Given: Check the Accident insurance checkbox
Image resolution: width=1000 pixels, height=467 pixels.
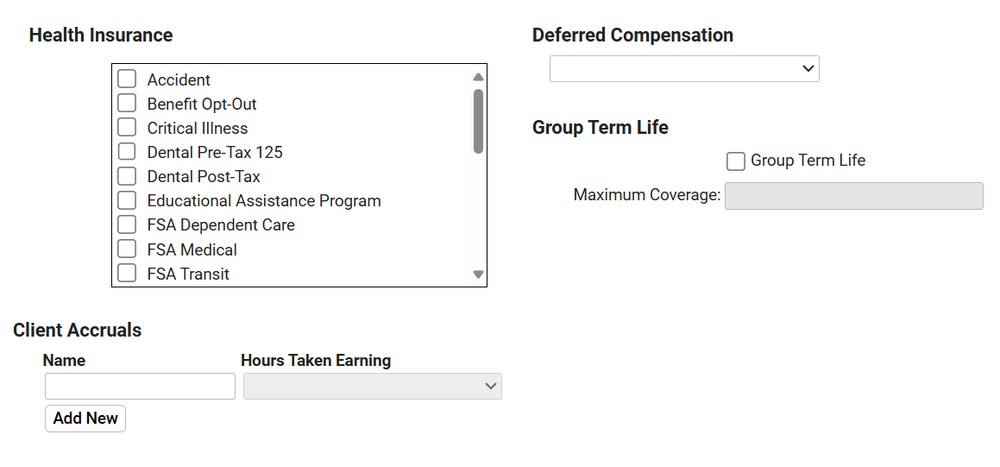Looking at the screenshot, I should pos(127,79).
